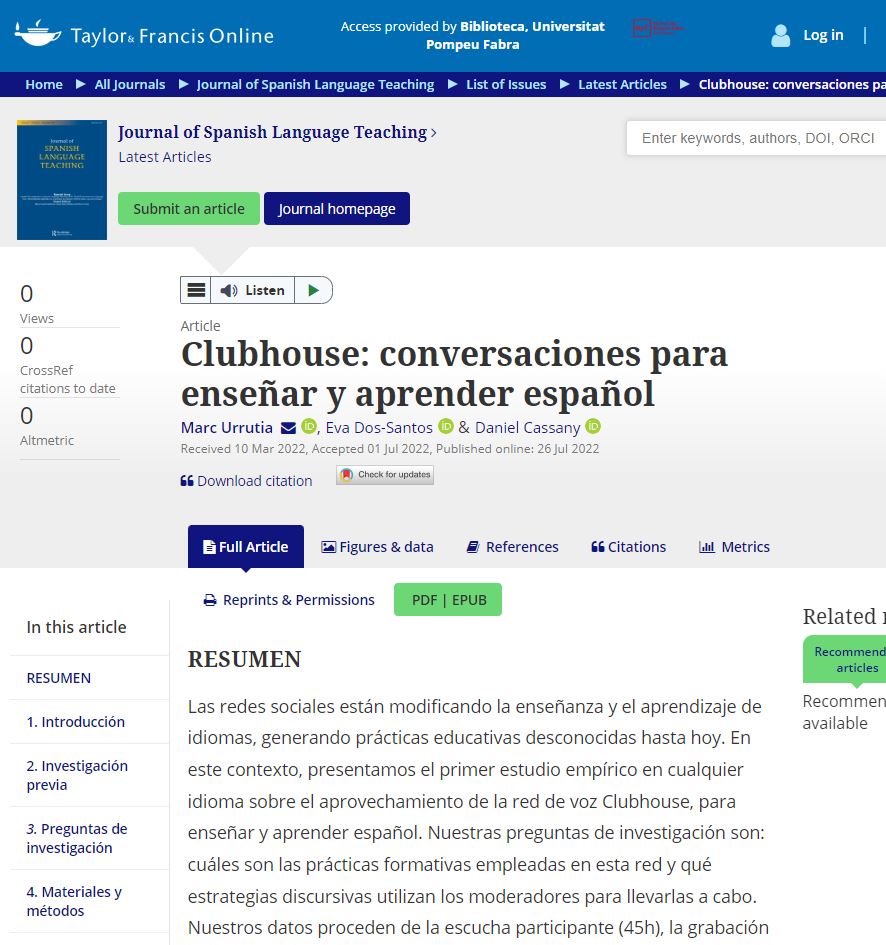Viewport: 886px width, 945px height.
Task: Open Daniel Cassany's ORCID iD icon
Action: (x=593, y=426)
